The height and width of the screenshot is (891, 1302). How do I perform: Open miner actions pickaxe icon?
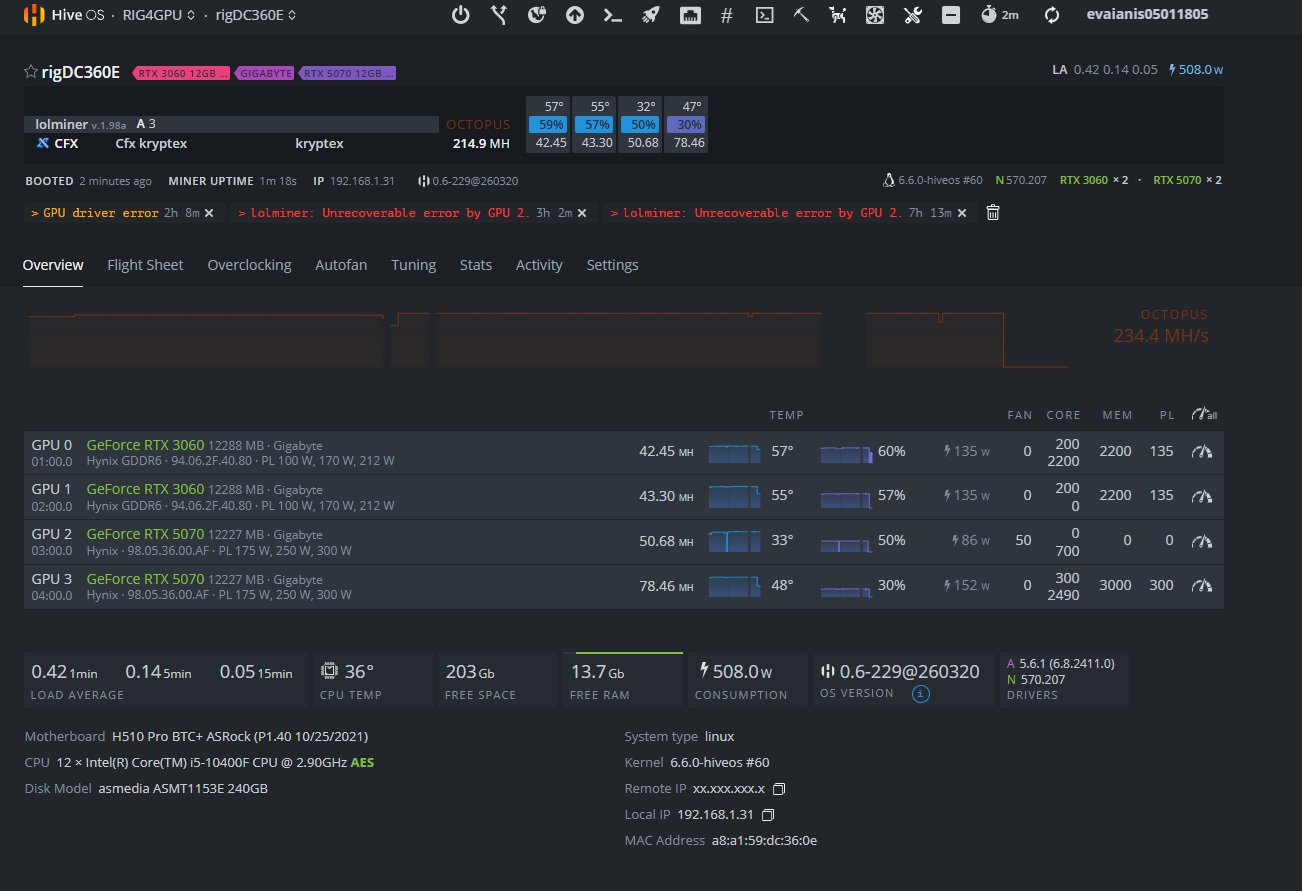pyautogui.click(x=801, y=15)
